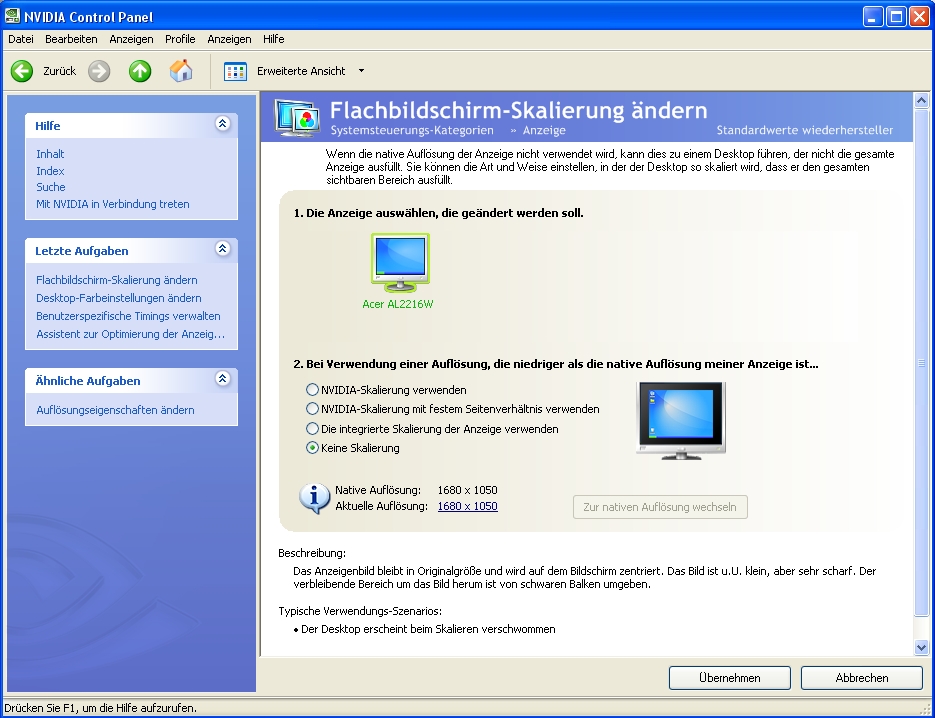Viewport: 935px width, 718px height.
Task: Click the greyed forward arrow icon
Action: 99,71
